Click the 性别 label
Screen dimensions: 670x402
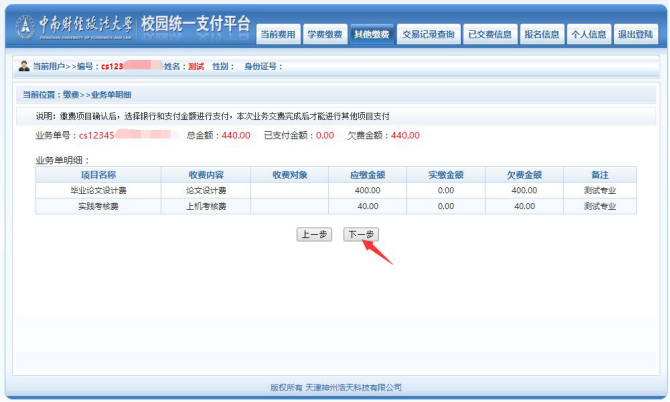point(223,67)
